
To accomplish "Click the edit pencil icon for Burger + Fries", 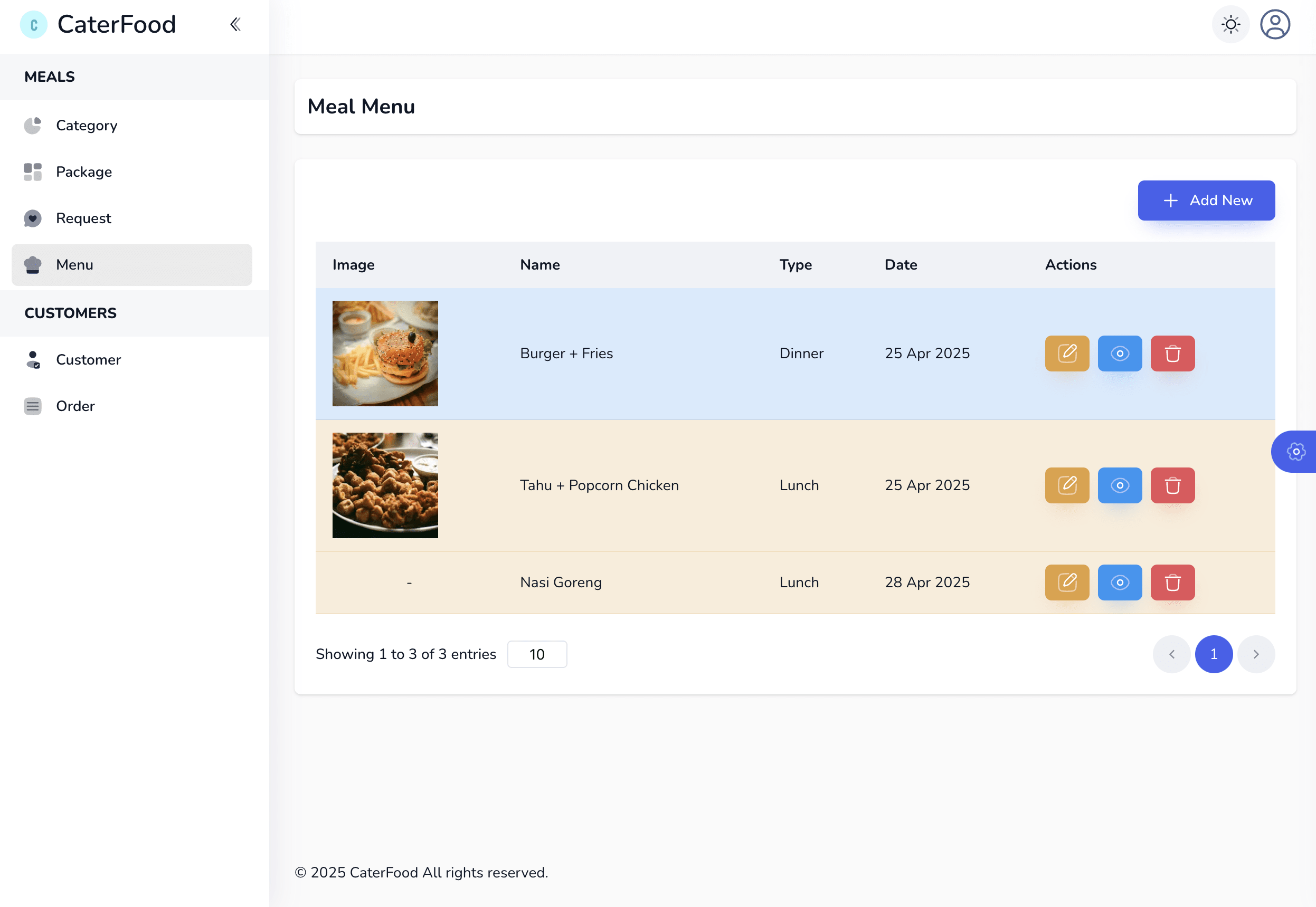I will point(1067,353).
